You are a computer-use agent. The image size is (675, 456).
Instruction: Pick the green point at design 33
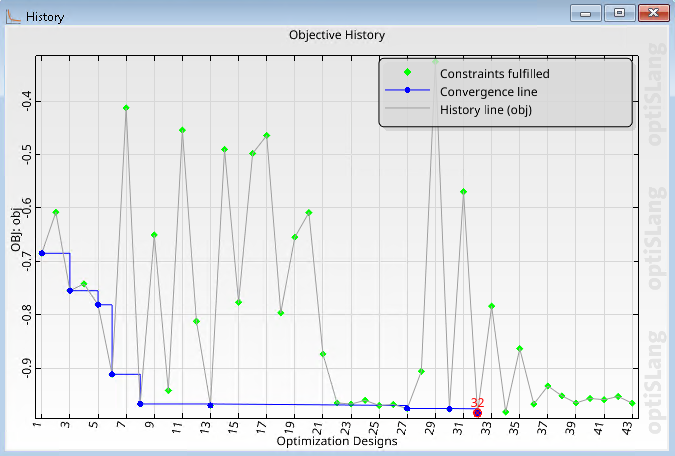492,306
